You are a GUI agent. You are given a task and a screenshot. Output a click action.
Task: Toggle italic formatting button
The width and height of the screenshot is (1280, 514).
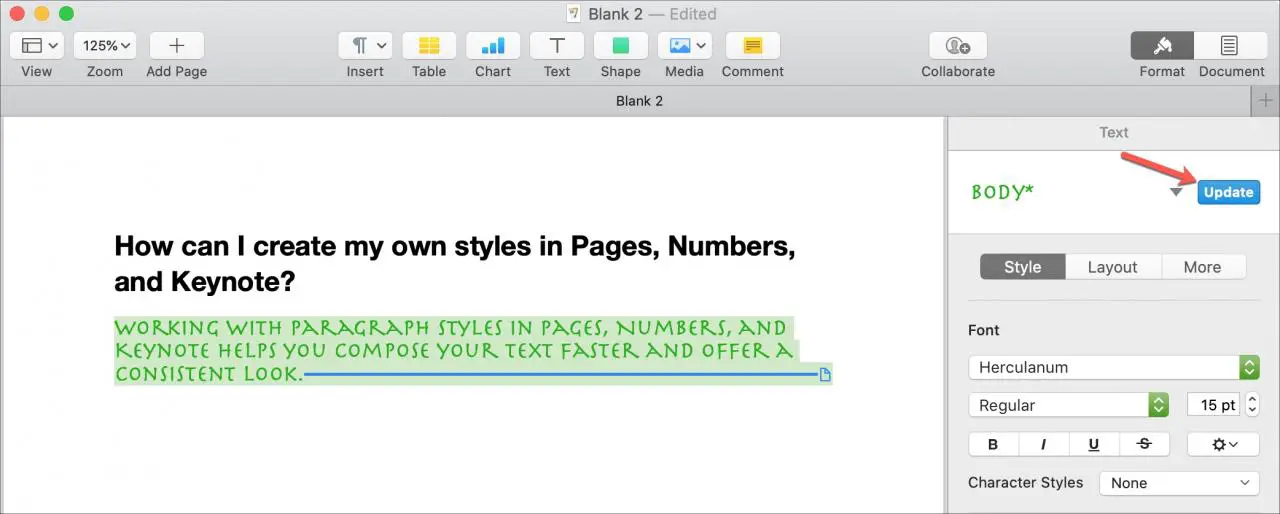1044,444
